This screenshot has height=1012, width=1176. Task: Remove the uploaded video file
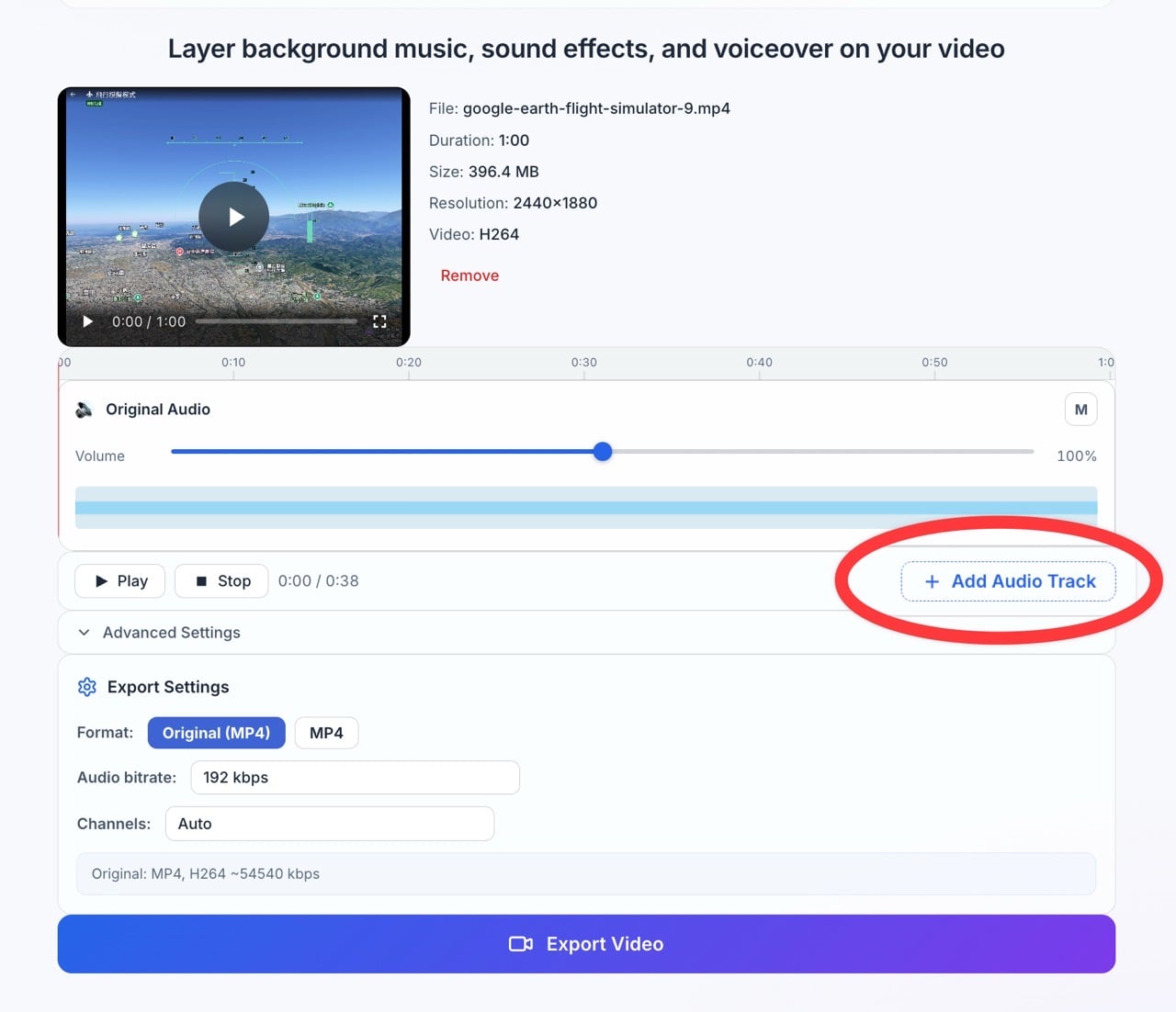pos(469,275)
